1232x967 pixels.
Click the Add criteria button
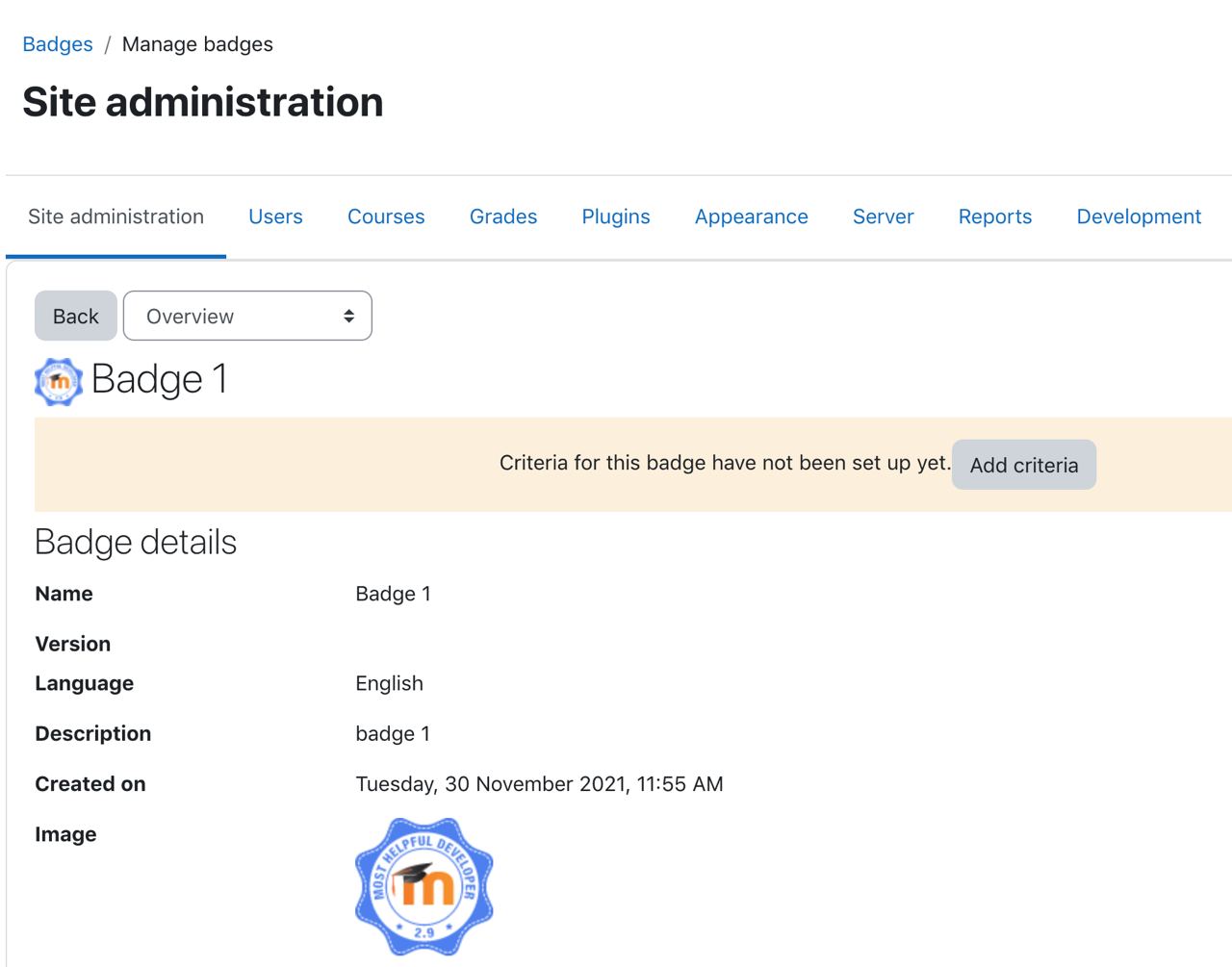pos(1024,465)
